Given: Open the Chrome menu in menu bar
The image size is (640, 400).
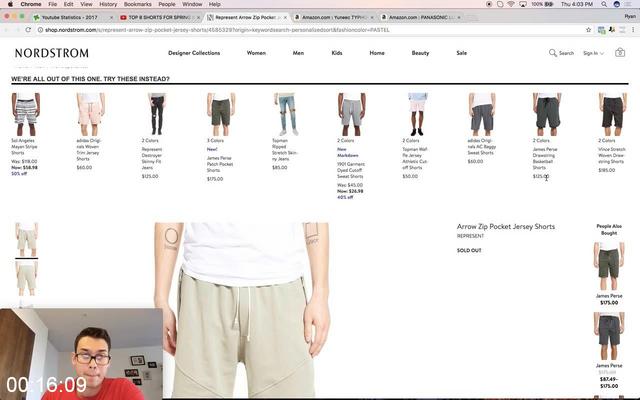Looking at the screenshot, I should point(31,4).
